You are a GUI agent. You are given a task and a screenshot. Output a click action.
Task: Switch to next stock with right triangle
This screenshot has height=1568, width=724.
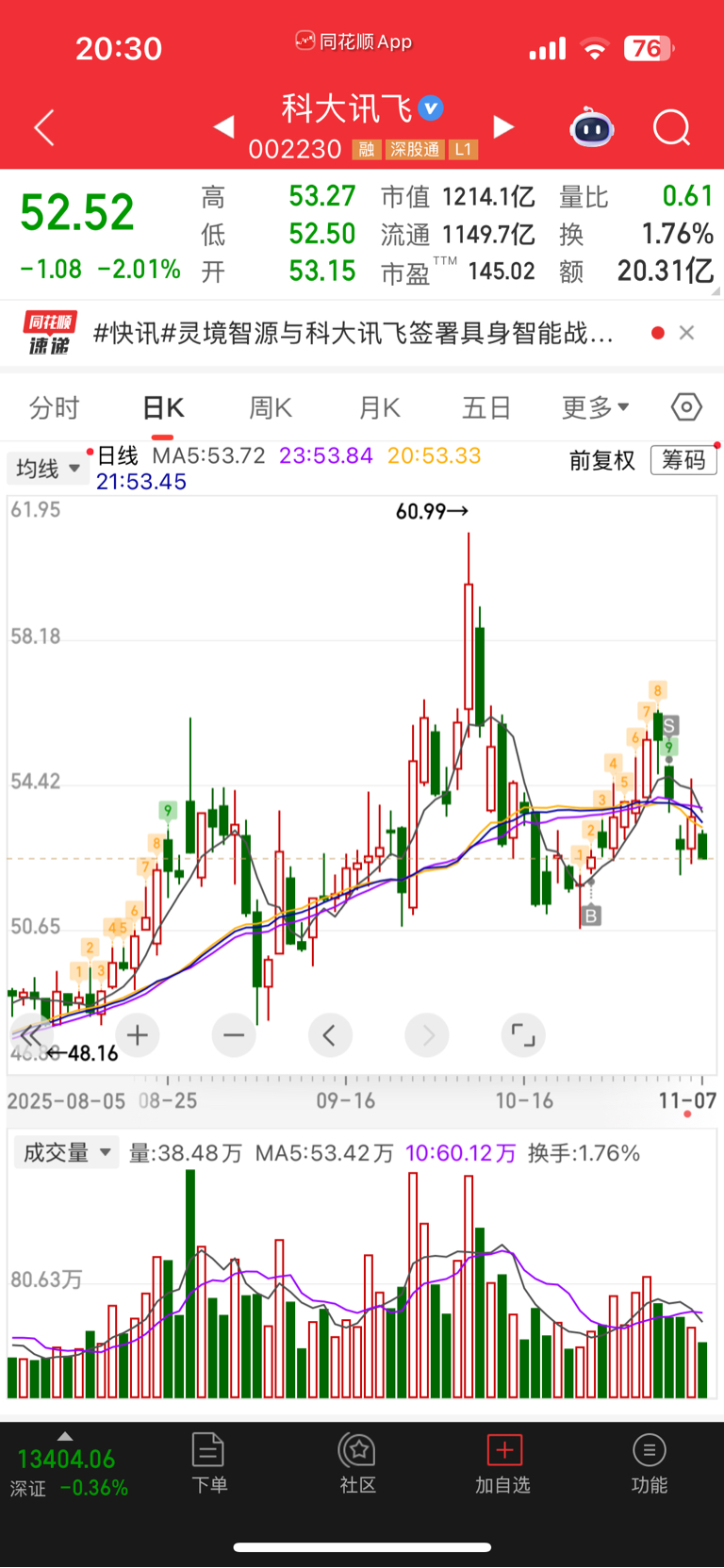(504, 126)
